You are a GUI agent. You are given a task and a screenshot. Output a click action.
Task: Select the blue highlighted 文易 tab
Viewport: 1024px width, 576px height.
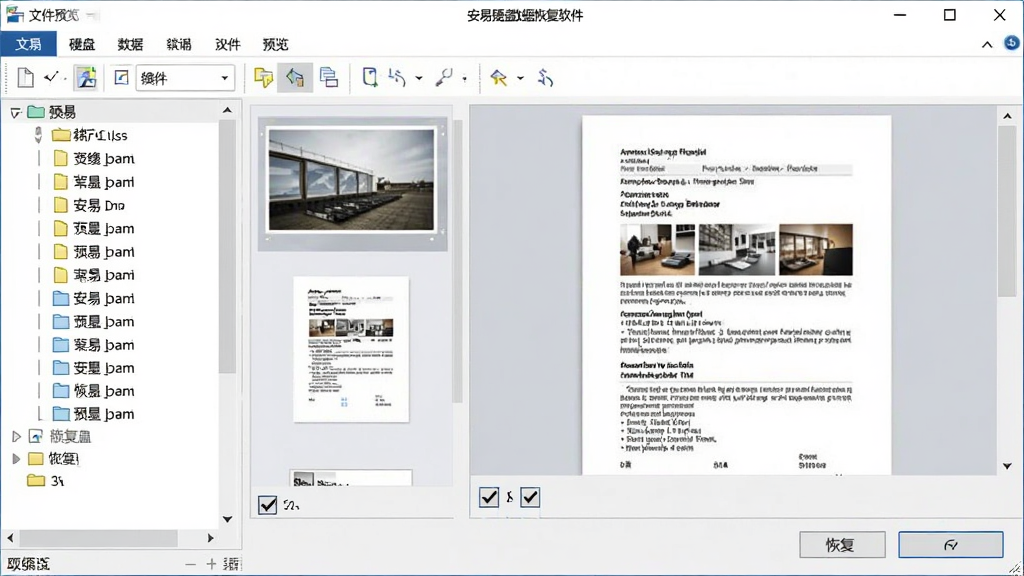click(x=29, y=44)
